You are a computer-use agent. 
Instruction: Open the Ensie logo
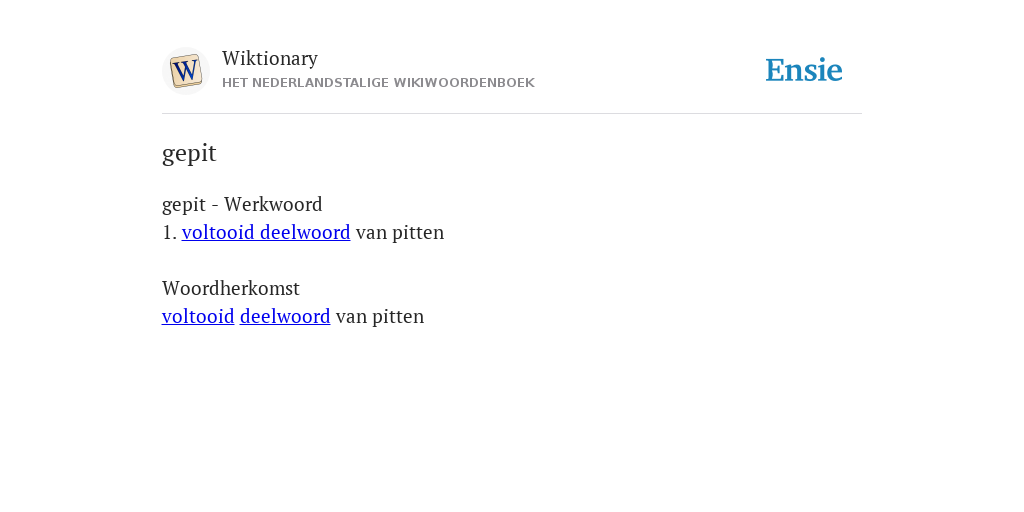(804, 70)
